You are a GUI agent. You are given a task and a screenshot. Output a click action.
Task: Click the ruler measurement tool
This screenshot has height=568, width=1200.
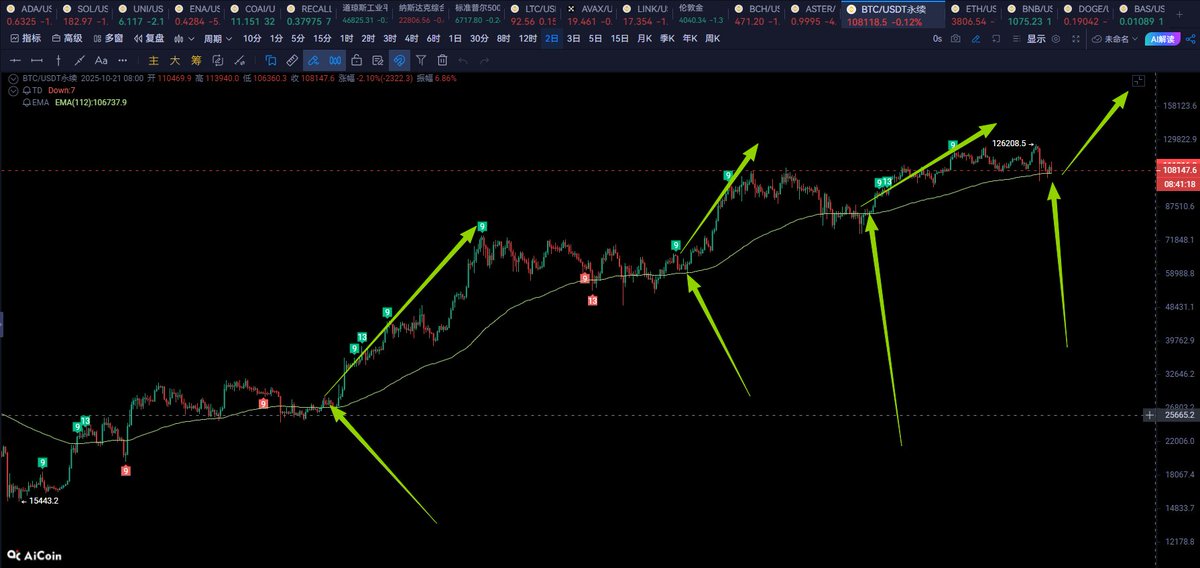[x=291, y=60]
